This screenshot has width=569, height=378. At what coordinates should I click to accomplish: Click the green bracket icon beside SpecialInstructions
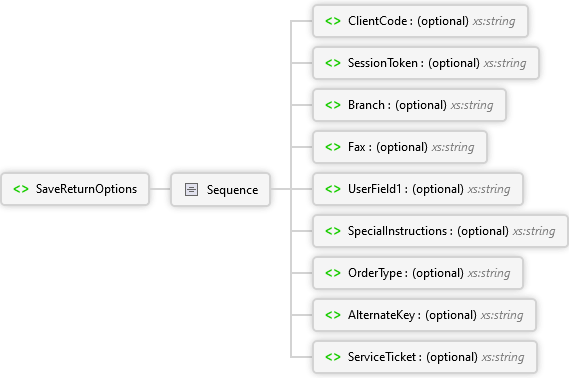coord(333,231)
